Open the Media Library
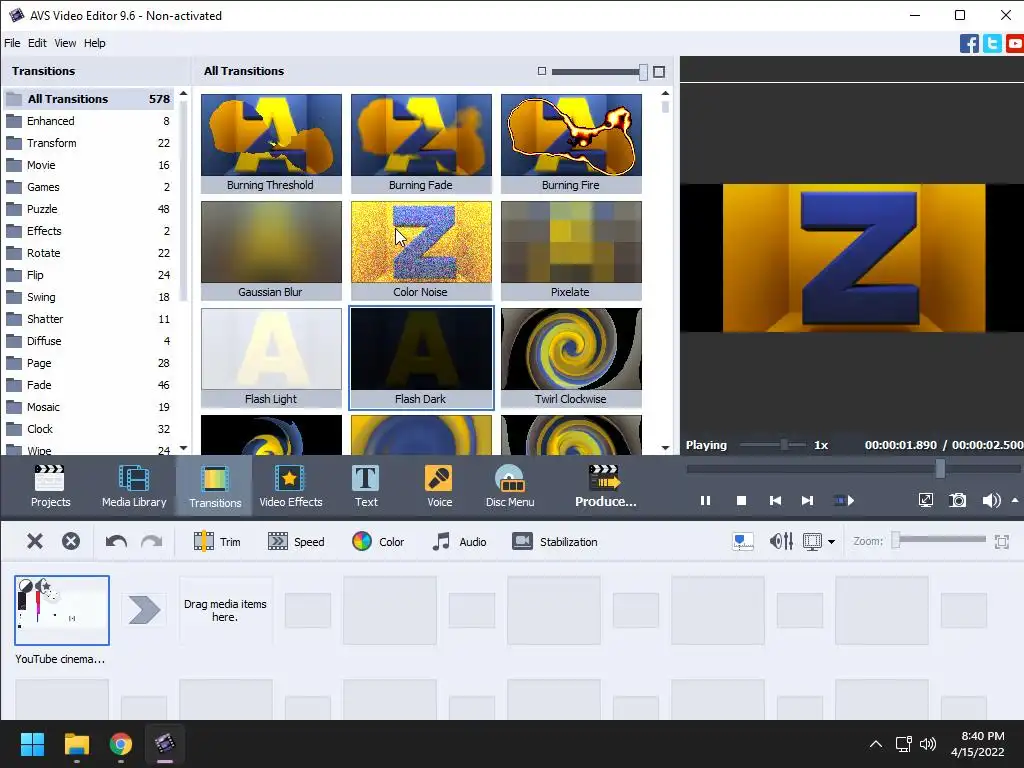The width and height of the screenshot is (1024, 768). click(134, 486)
